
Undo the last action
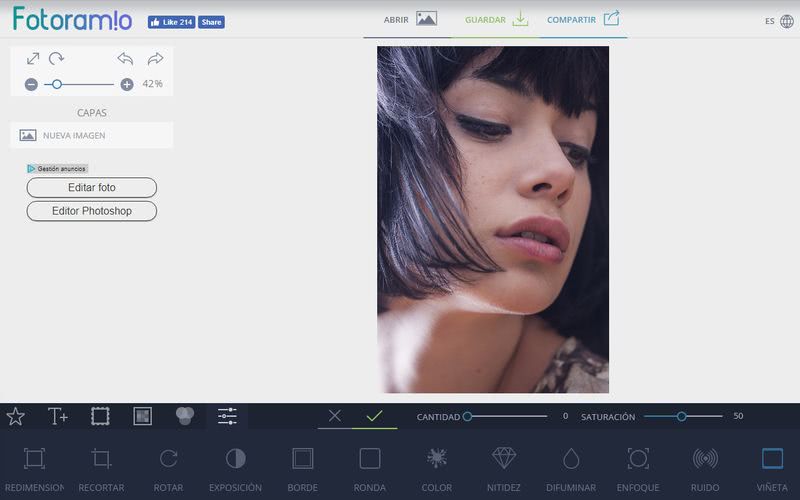[x=125, y=59]
